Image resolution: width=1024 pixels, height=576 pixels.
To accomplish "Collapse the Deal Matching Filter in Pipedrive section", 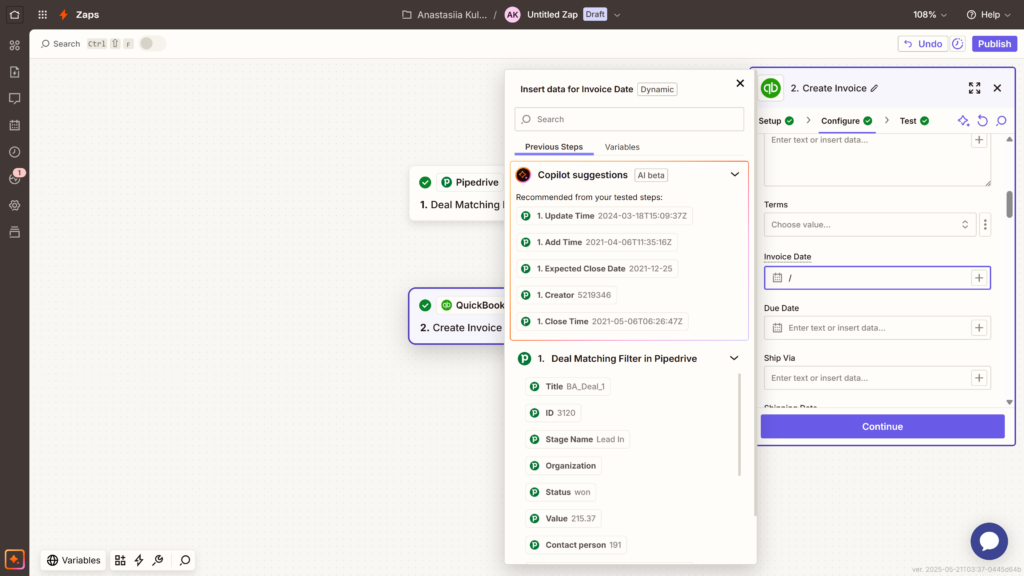I will point(734,359).
